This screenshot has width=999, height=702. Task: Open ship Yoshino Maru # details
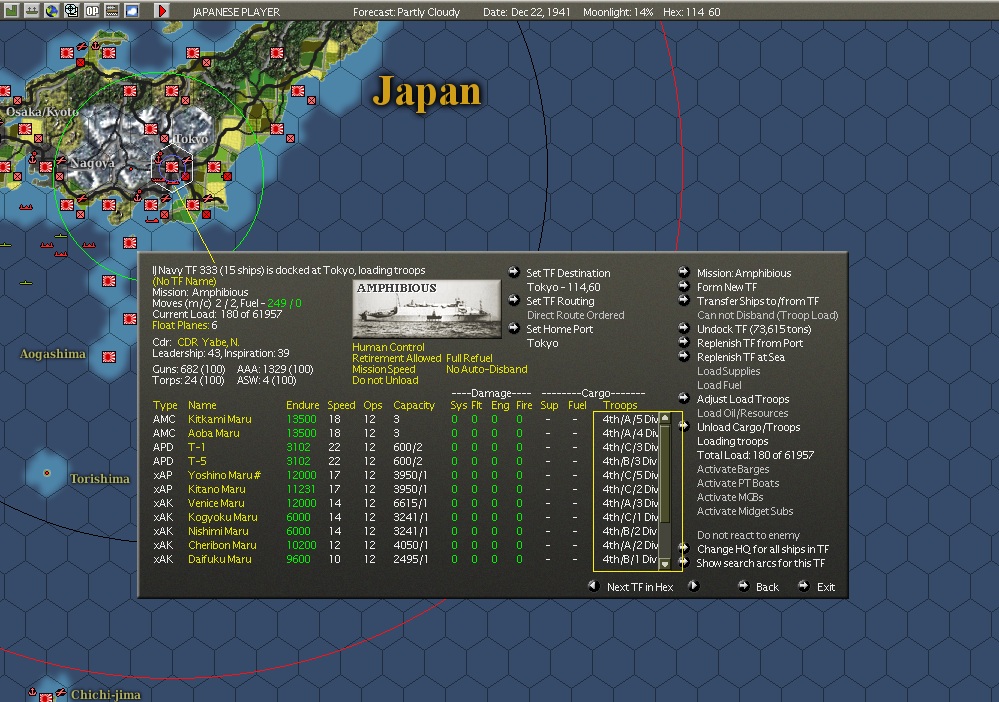click(x=224, y=475)
